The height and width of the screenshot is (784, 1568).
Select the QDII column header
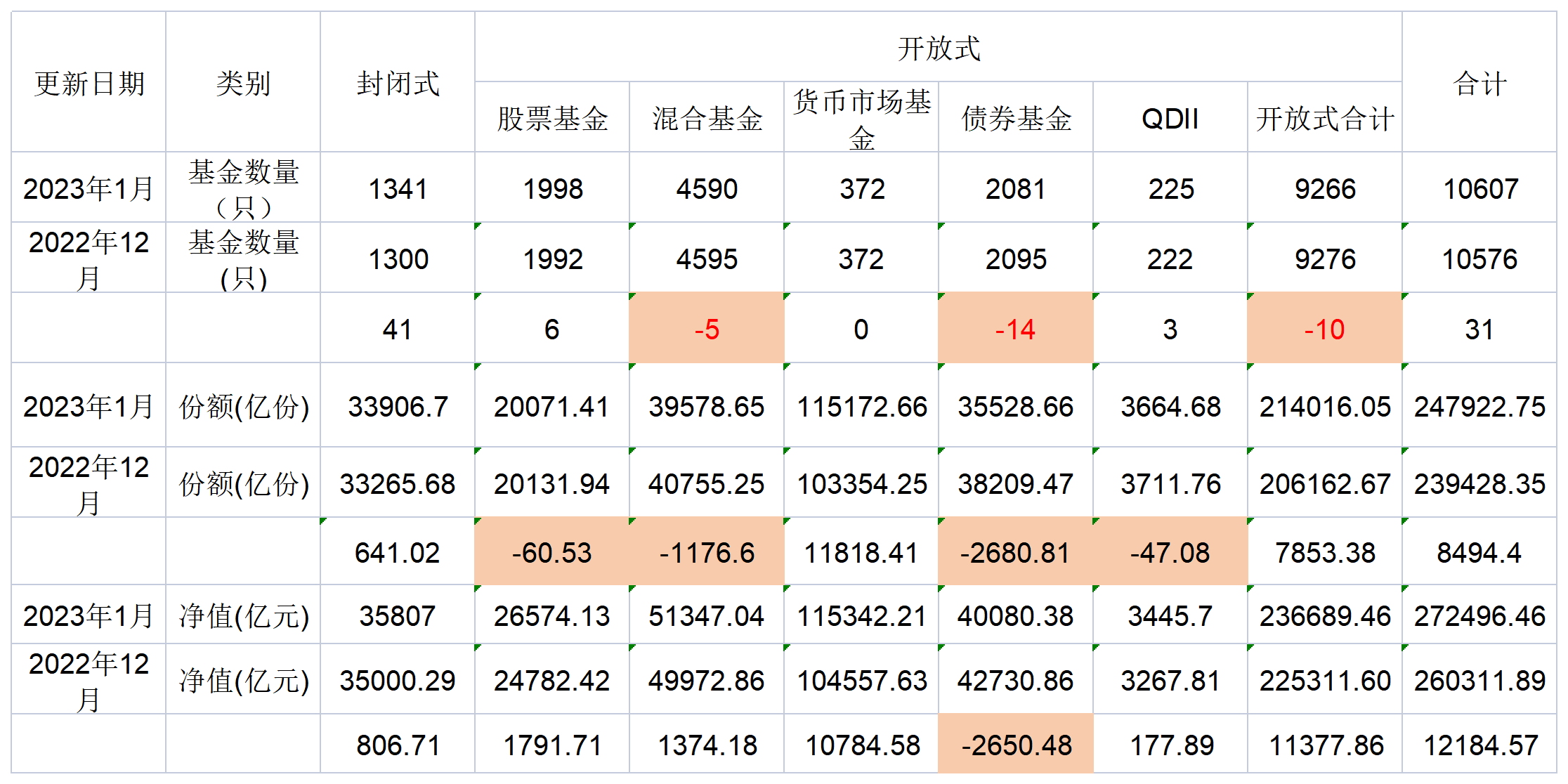pos(1170,118)
